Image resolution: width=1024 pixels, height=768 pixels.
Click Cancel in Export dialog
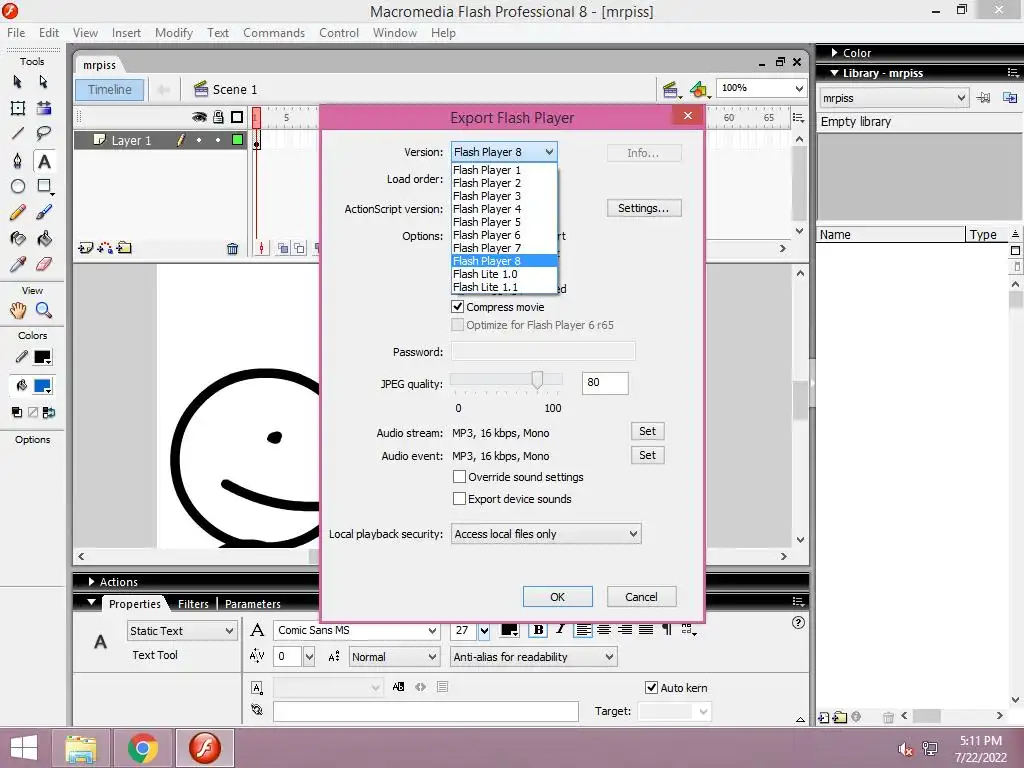point(641,597)
